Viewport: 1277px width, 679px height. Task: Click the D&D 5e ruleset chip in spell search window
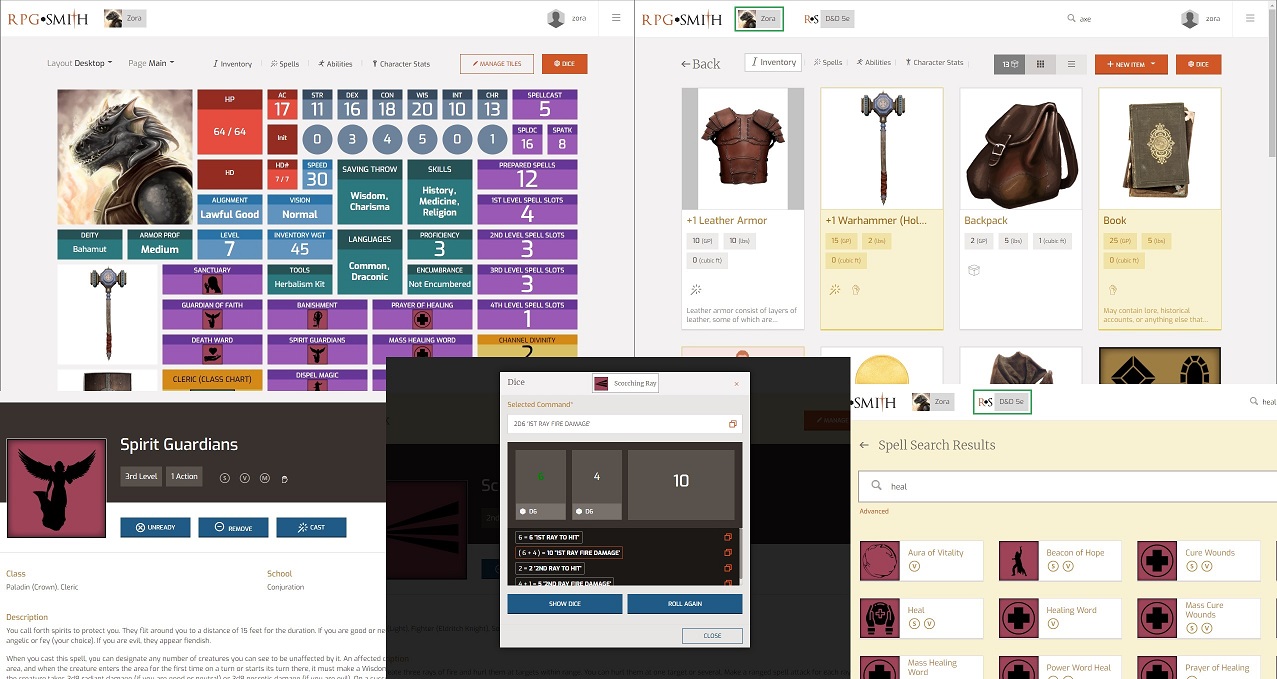(x=1002, y=402)
